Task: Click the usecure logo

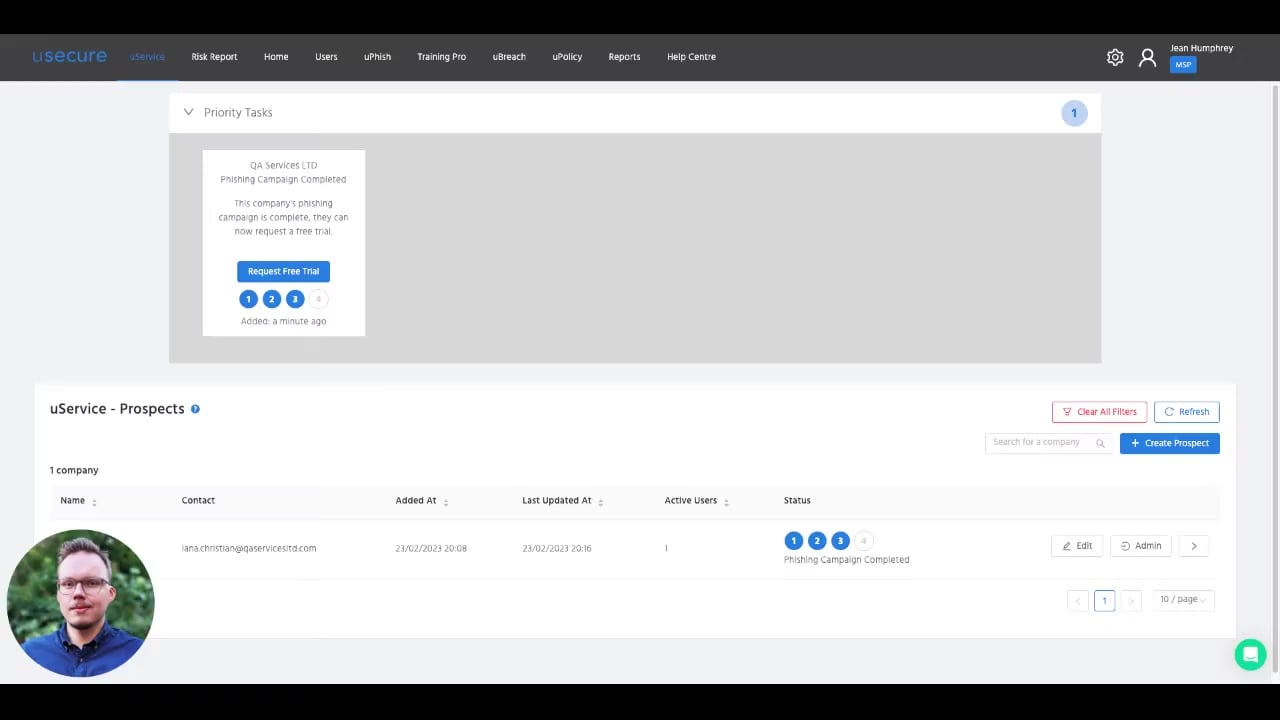Action: pos(69,56)
